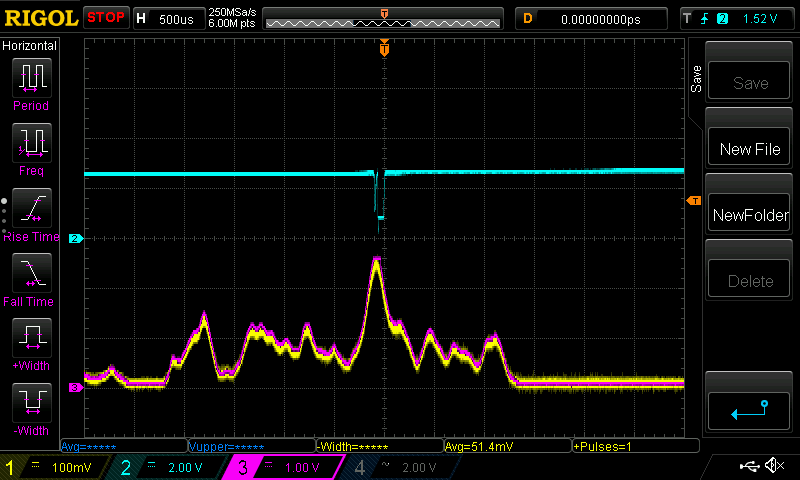The image size is (800, 480).
Task: Click the waveform memory overview bar
Action: [383, 19]
